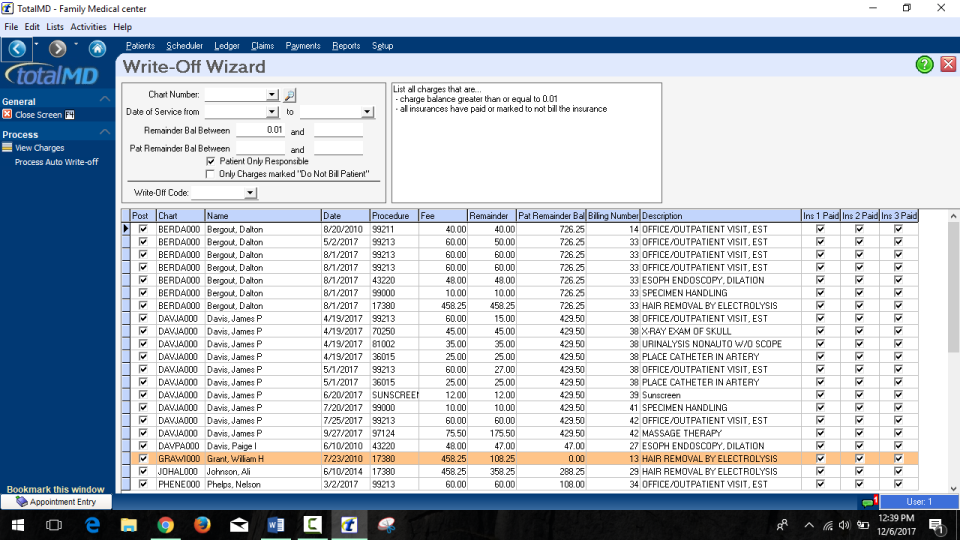This screenshot has width=960, height=540.
Task: Open the Windows Start menu
Action: click(18, 525)
